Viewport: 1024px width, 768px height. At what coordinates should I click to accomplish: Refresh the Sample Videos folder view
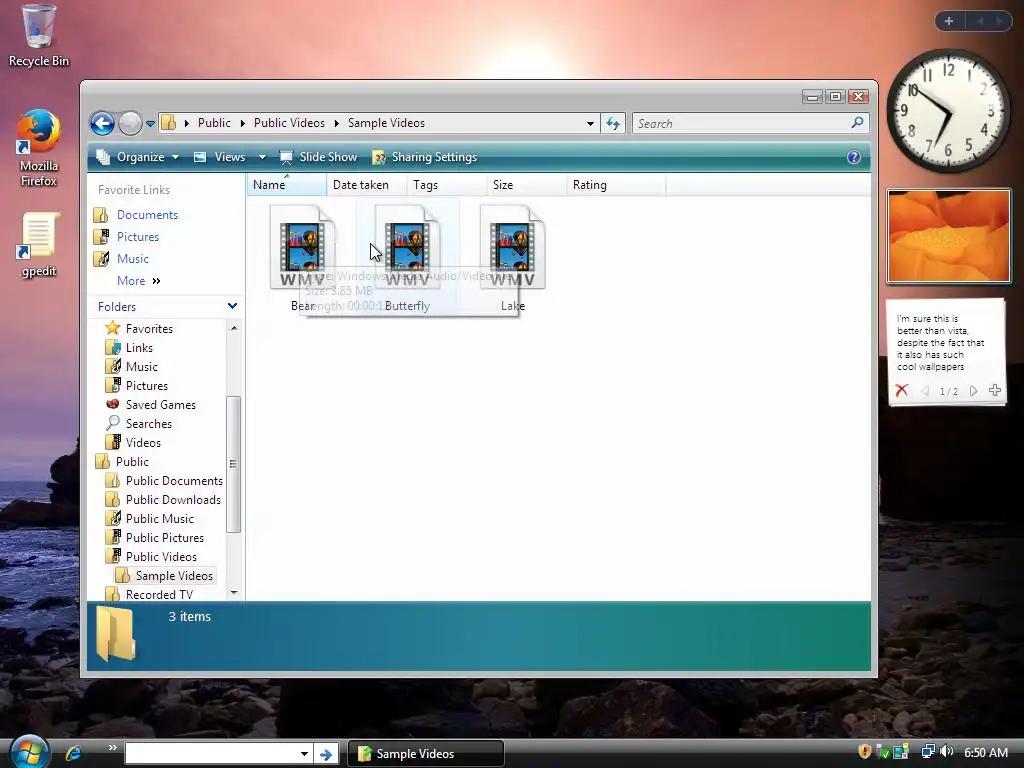point(613,123)
